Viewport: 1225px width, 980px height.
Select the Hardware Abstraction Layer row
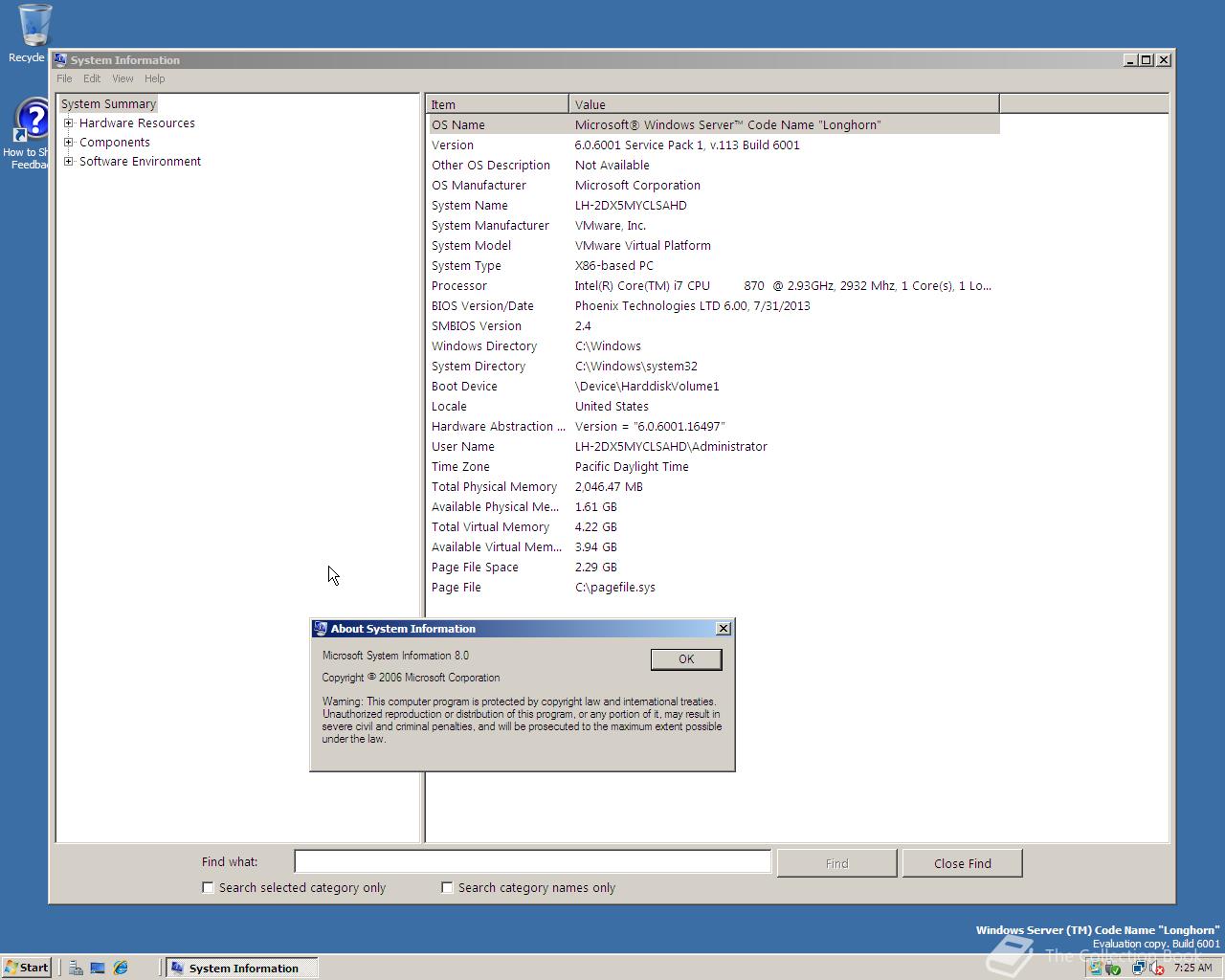[713, 427]
